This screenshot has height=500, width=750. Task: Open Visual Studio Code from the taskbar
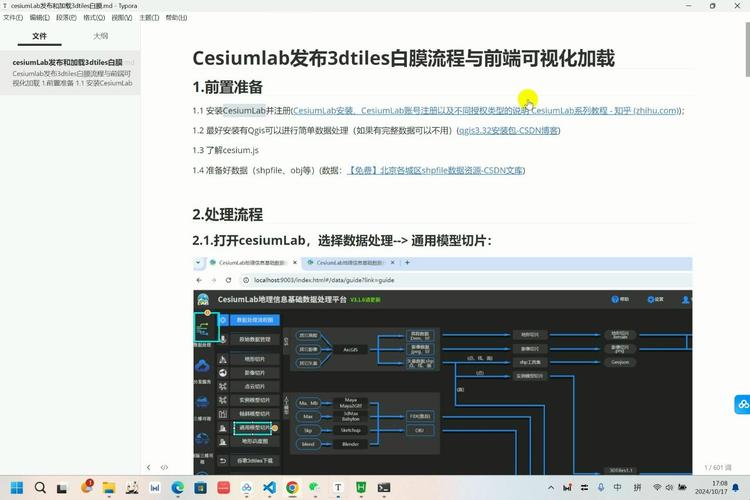point(269,488)
